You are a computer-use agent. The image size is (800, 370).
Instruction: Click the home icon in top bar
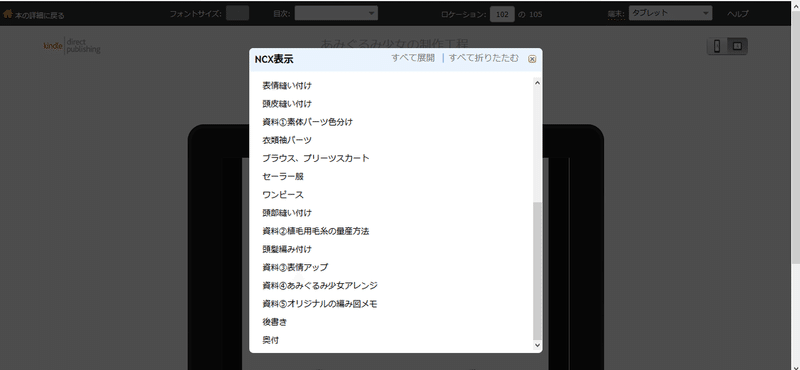coord(8,14)
